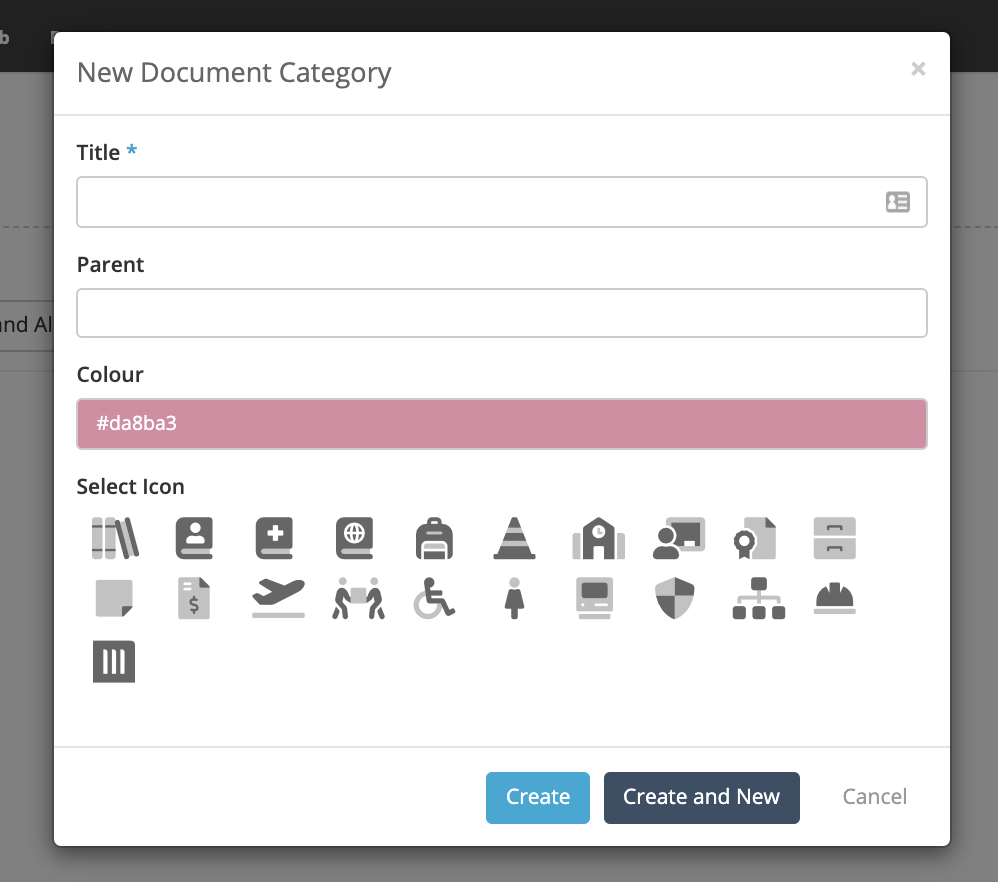Select the address book icon
This screenshot has width=998, height=882.
pos(194,538)
